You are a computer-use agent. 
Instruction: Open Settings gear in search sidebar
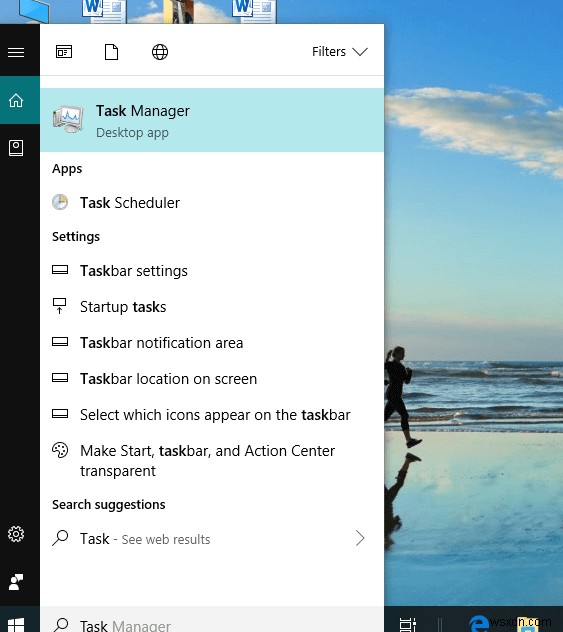pyautogui.click(x=16, y=534)
